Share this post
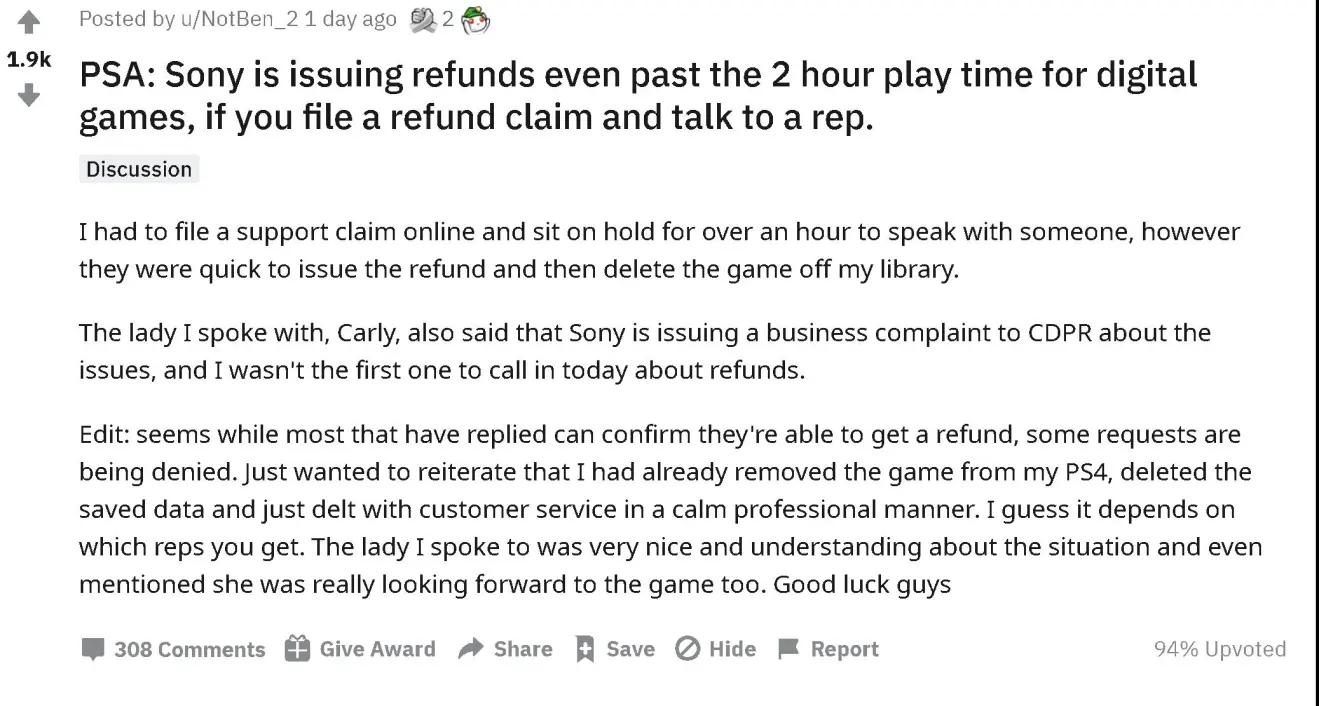1319x706 pixels. (505, 649)
